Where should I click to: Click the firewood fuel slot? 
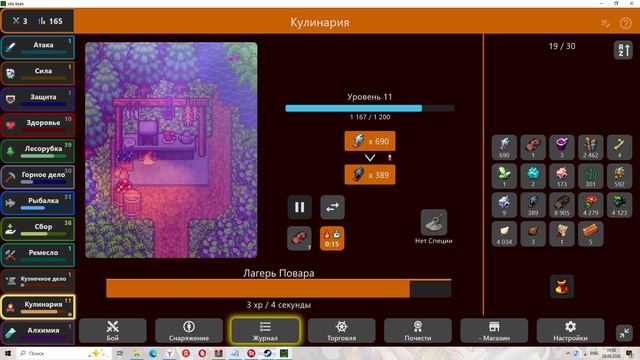pos(300,238)
